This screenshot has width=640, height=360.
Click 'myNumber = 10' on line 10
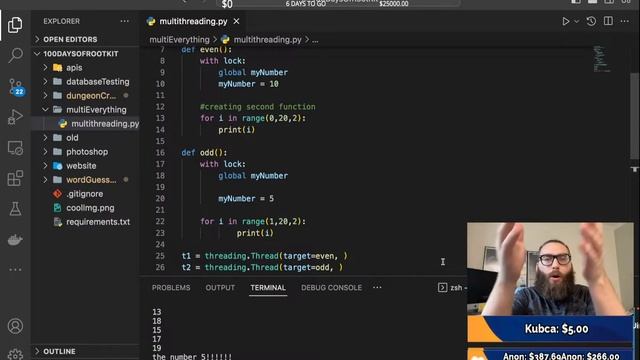pyautogui.click(x=248, y=84)
